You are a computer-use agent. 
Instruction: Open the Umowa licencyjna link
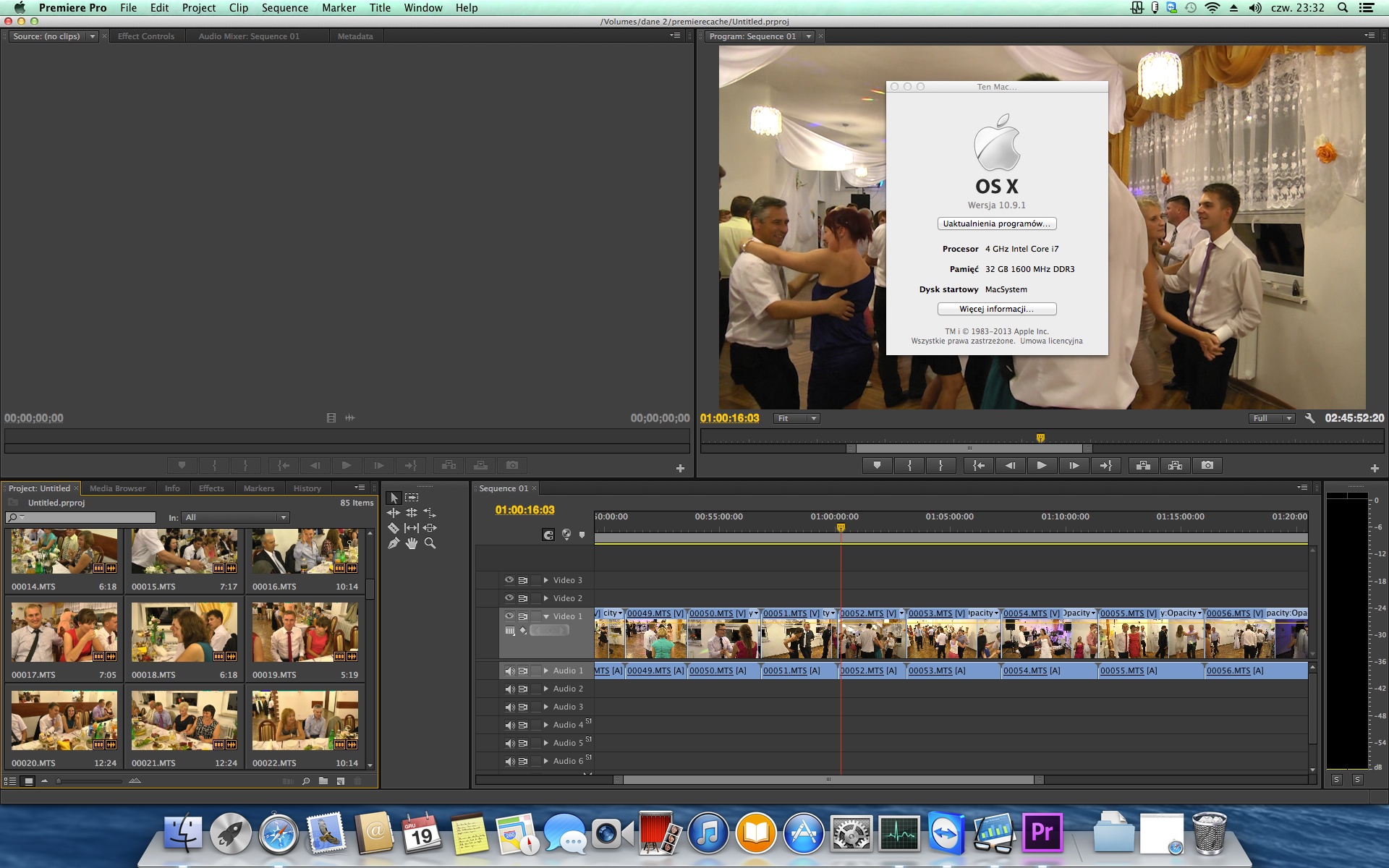pos(1051,341)
